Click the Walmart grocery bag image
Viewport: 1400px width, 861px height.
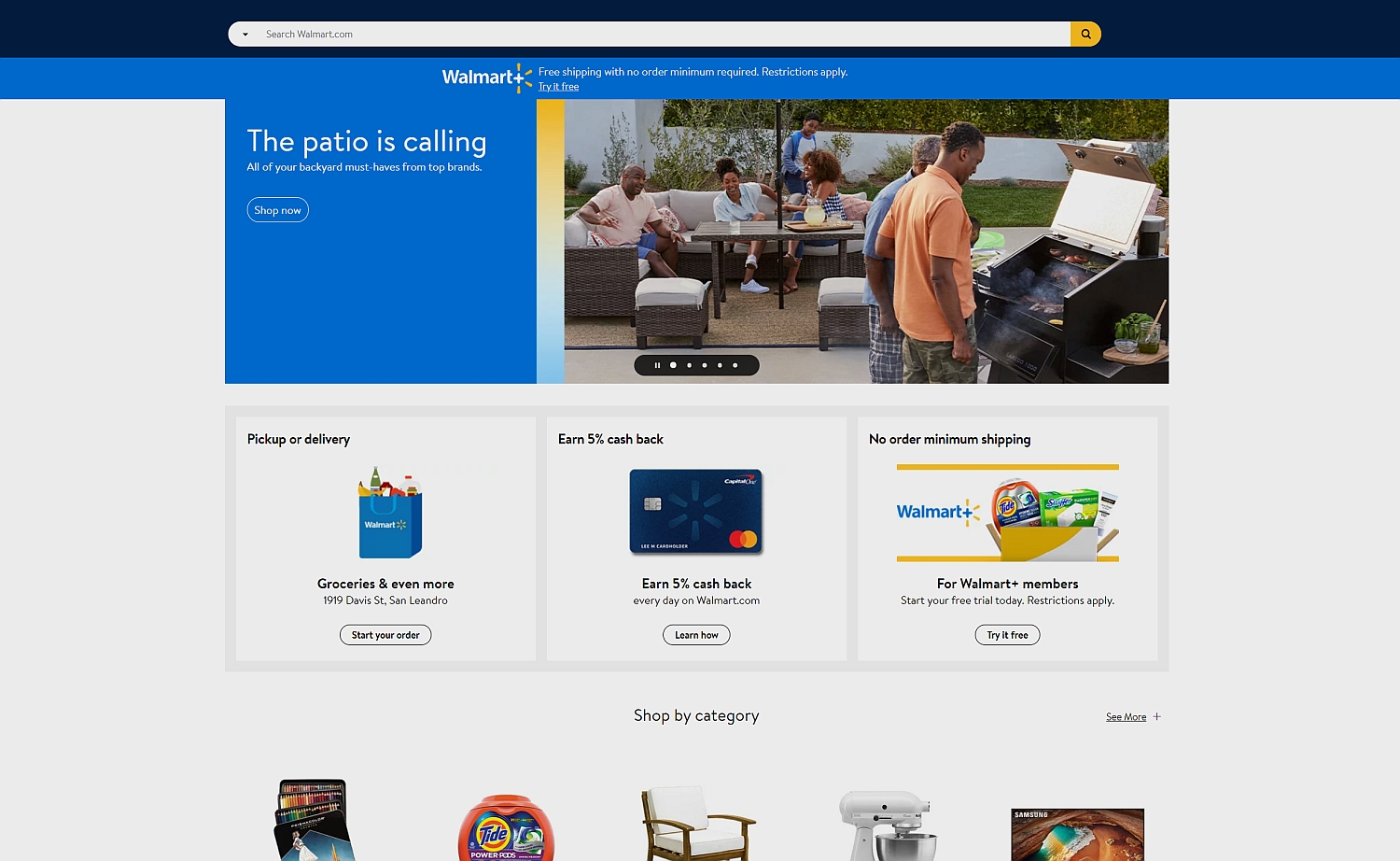[x=390, y=513]
